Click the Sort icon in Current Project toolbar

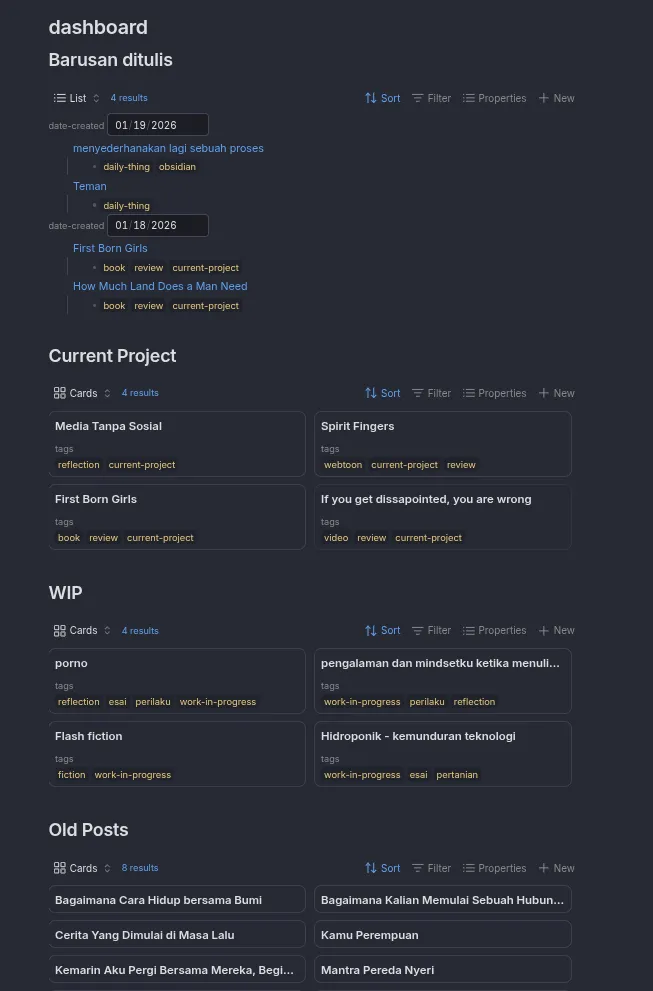pos(371,393)
